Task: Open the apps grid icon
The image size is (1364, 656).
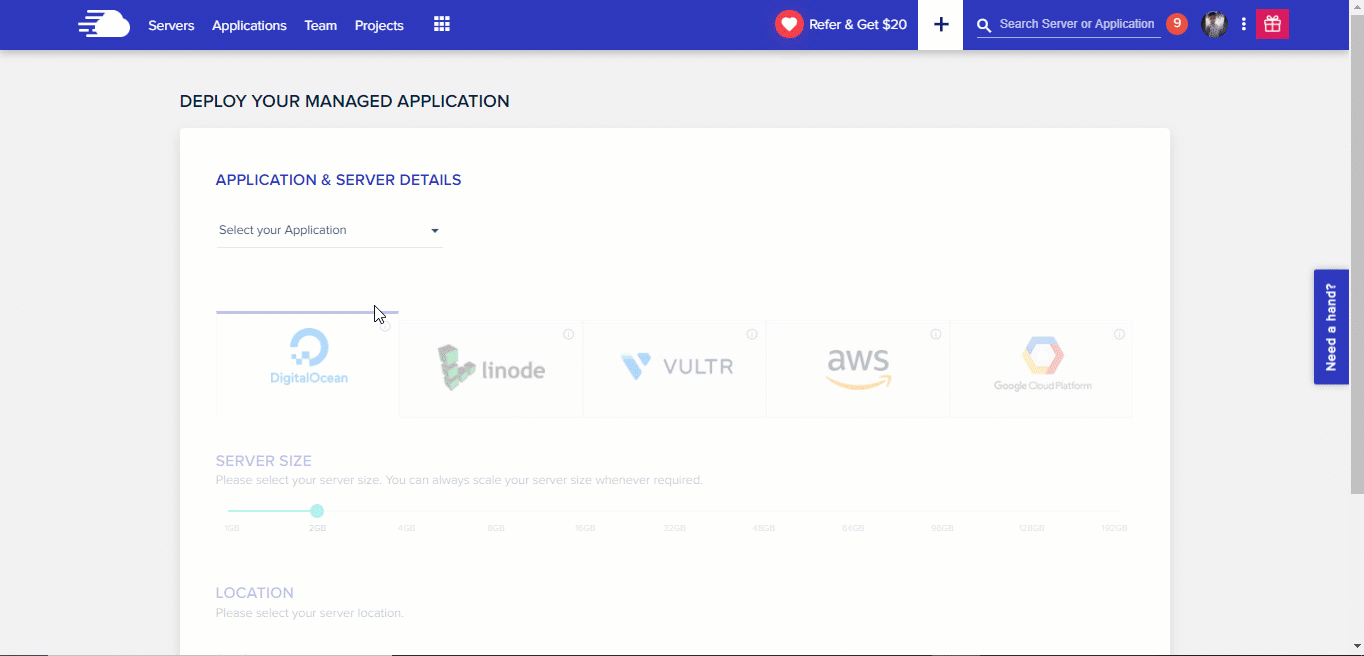Action: coord(442,24)
